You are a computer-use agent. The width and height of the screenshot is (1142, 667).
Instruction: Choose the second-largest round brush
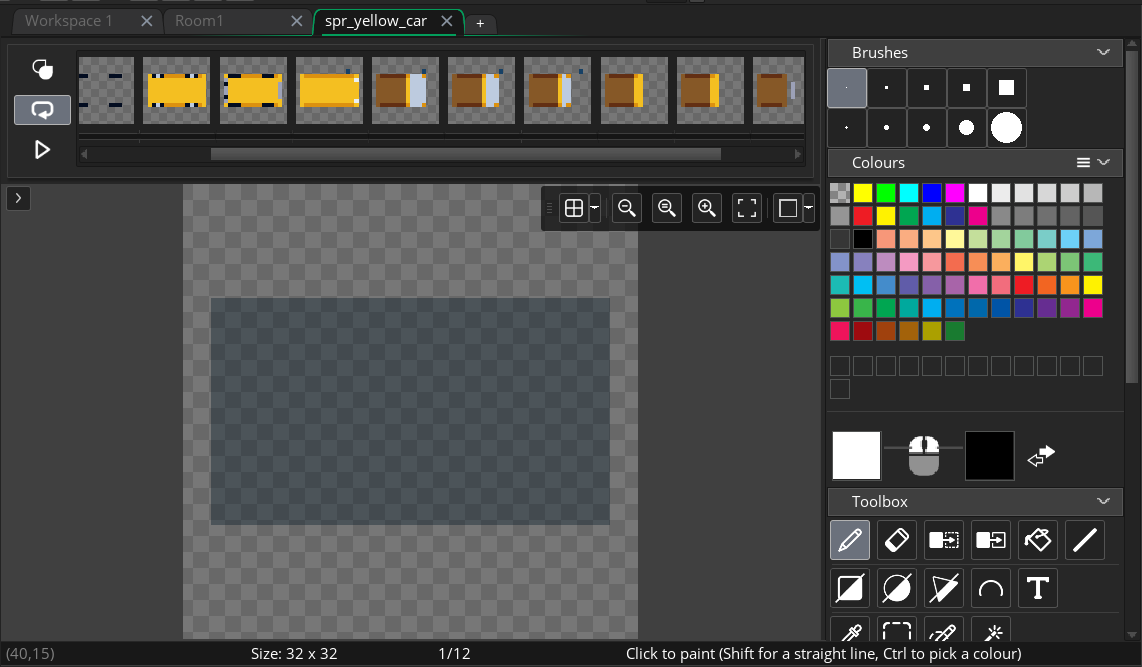[x=966, y=128]
